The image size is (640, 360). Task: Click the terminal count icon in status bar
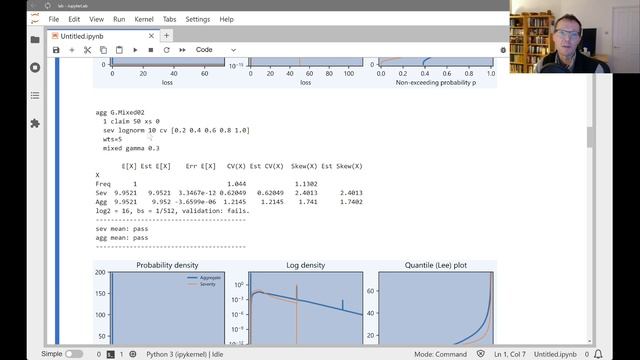coord(111,354)
